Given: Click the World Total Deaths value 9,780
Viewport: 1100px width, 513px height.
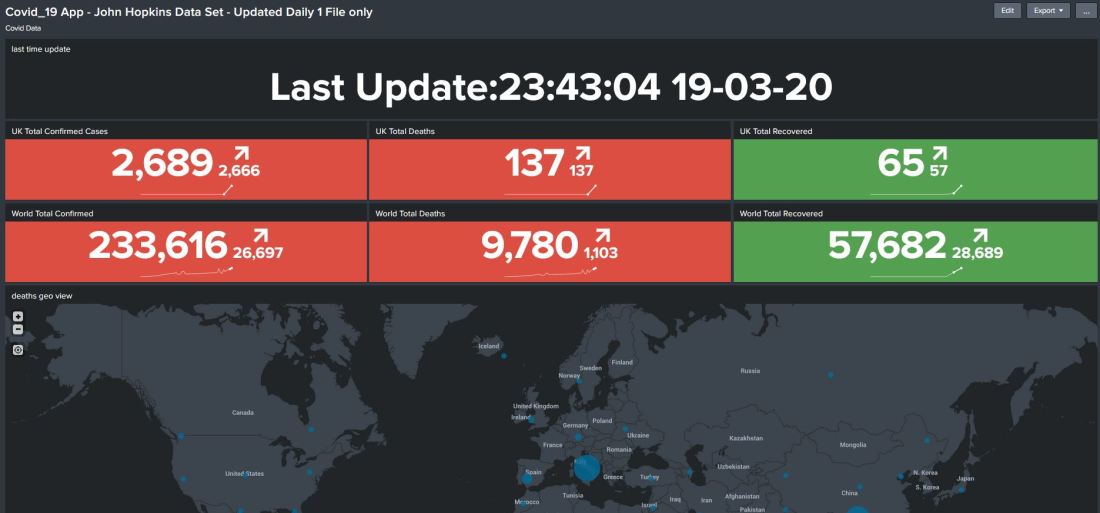Looking at the screenshot, I should click(530, 246).
